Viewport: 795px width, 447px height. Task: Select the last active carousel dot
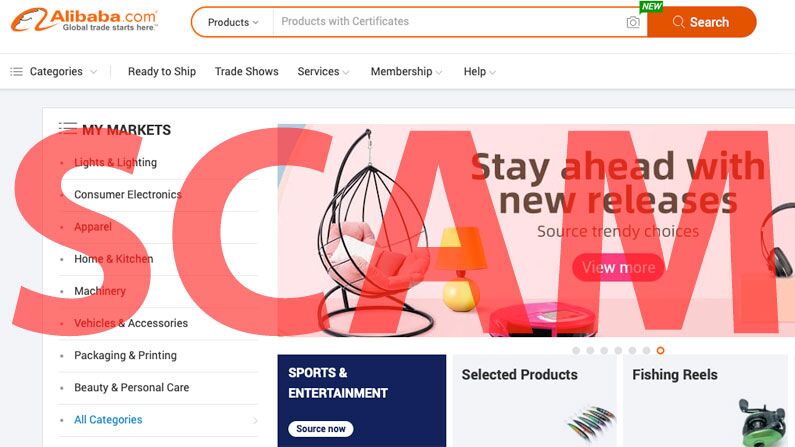[x=660, y=350]
